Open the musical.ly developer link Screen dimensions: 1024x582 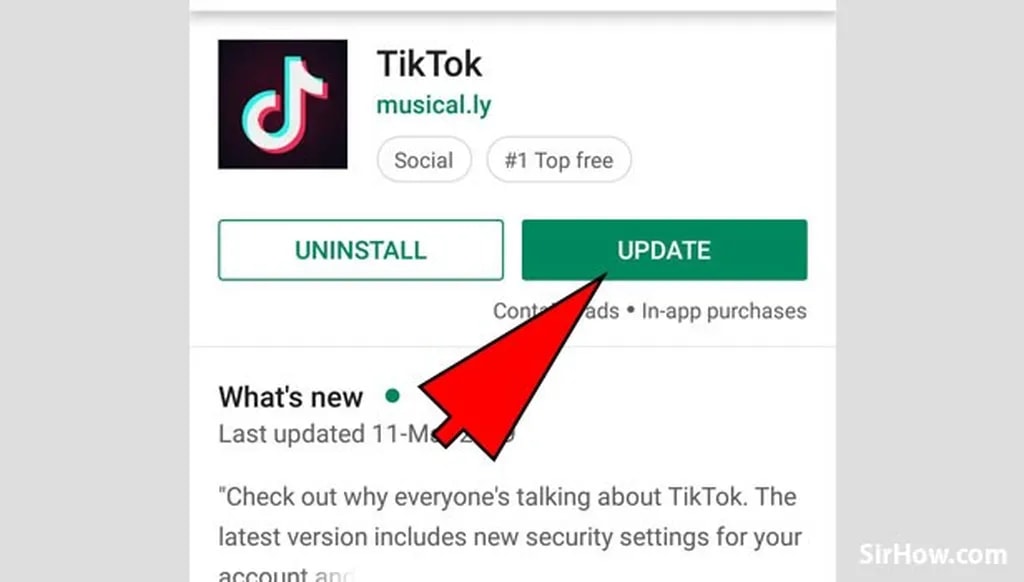coord(434,105)
